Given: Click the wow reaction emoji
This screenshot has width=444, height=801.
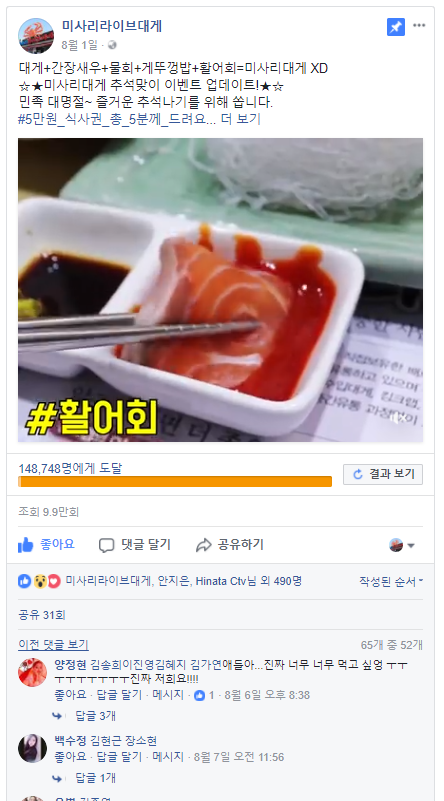Looking at the screenshot, I should pyautogui.click(x=39, y=581).
